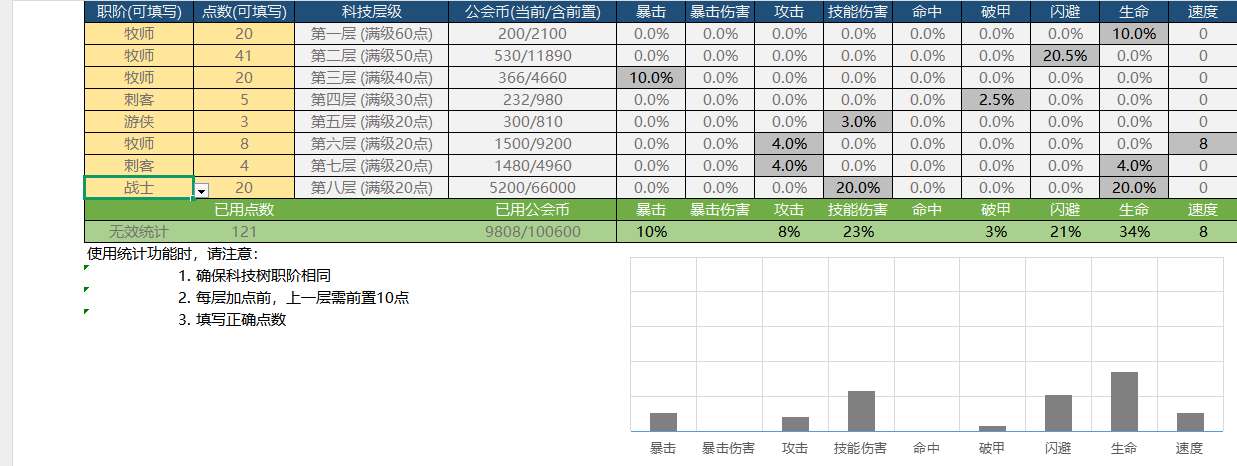Click the 第八层 (满级20点) cell
This screenshot has height=466, width=1237.
[x=371, y=187]
